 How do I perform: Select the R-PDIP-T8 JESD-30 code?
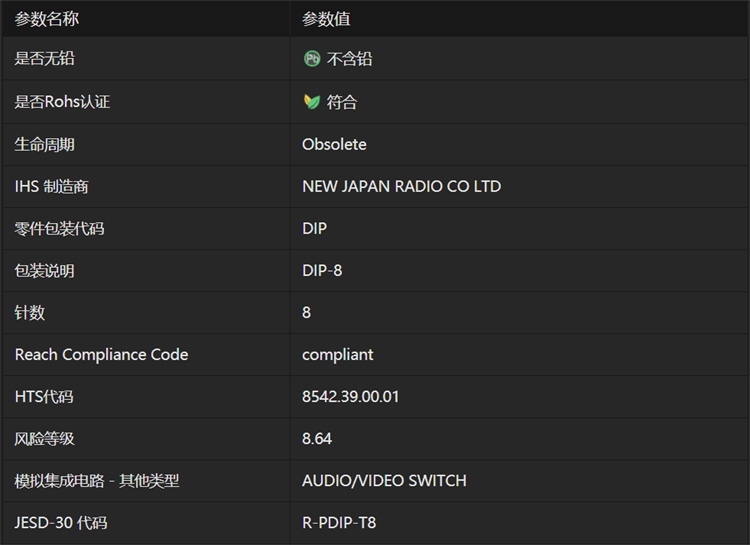[339, 522]
